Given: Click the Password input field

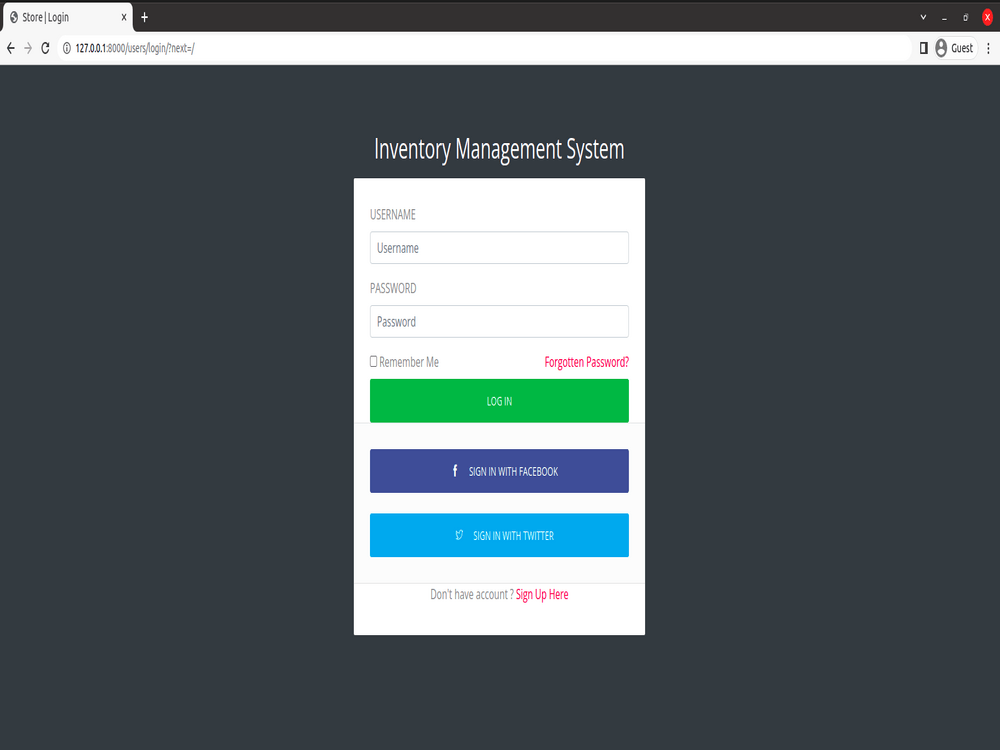Looking at the screenshot, I should (x=499, y=321).
